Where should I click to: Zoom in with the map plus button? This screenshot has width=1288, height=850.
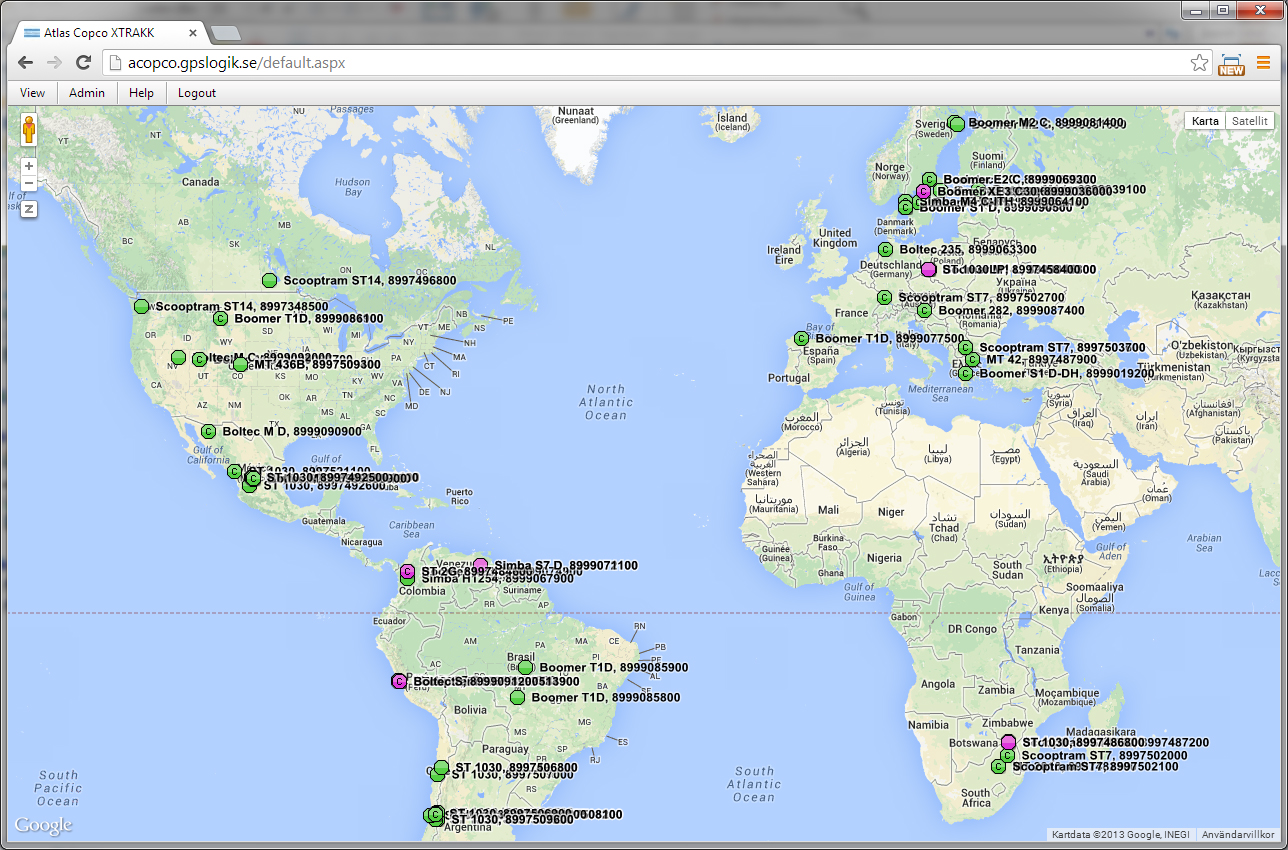pyautogui.click(x=29, y=166)
